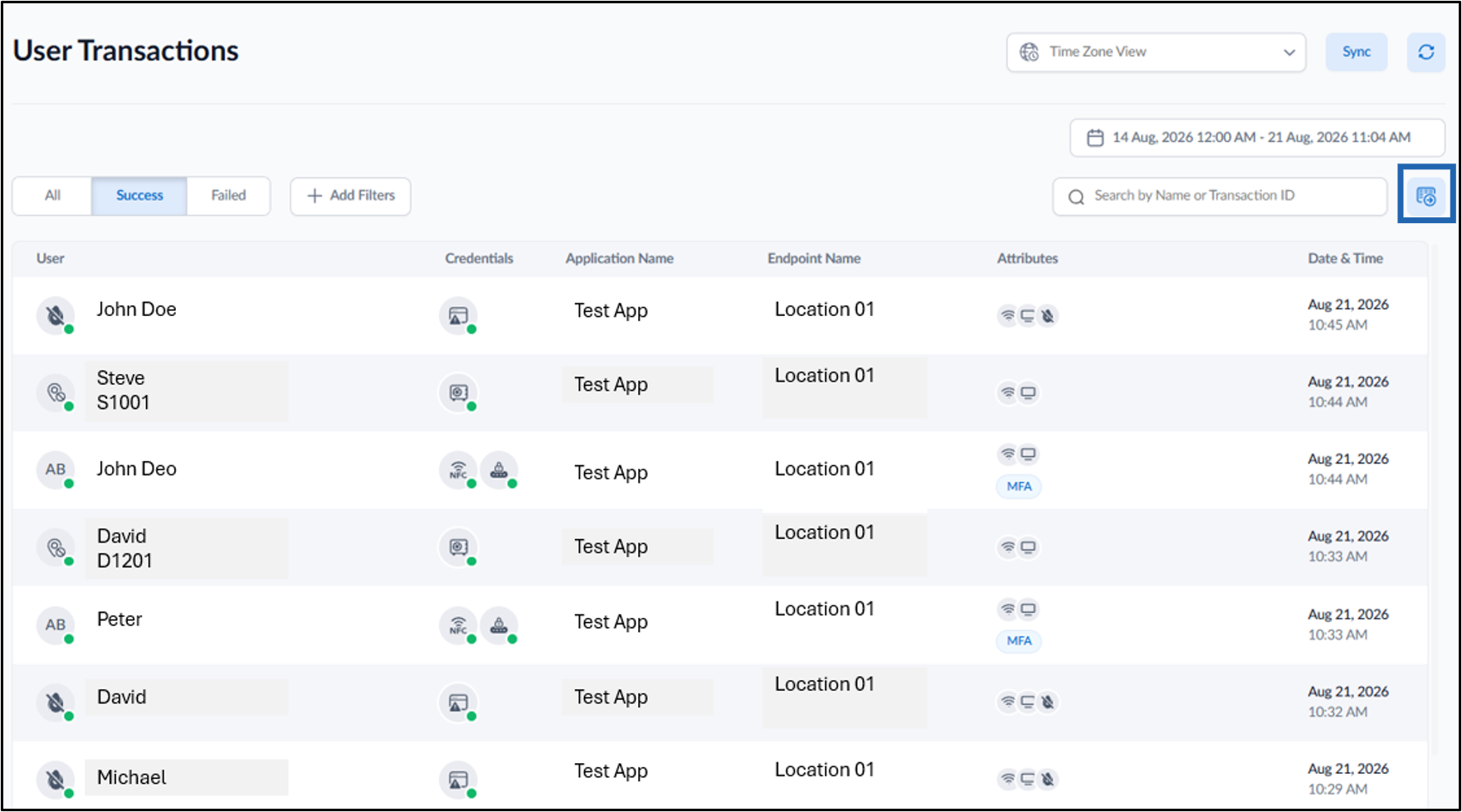Click the Application Name column header
Image resolution: width=1462 pixels, height=812 pixels.
619,259
